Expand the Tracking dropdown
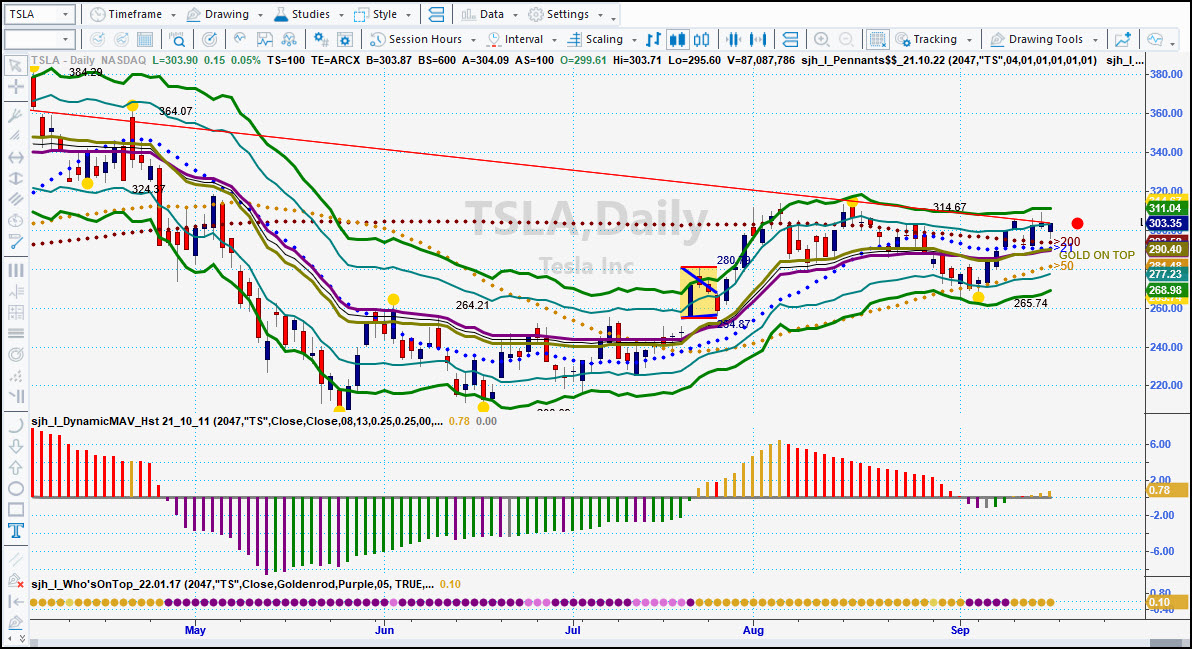Screen dimensions: 1192x649 click(969, 40)
